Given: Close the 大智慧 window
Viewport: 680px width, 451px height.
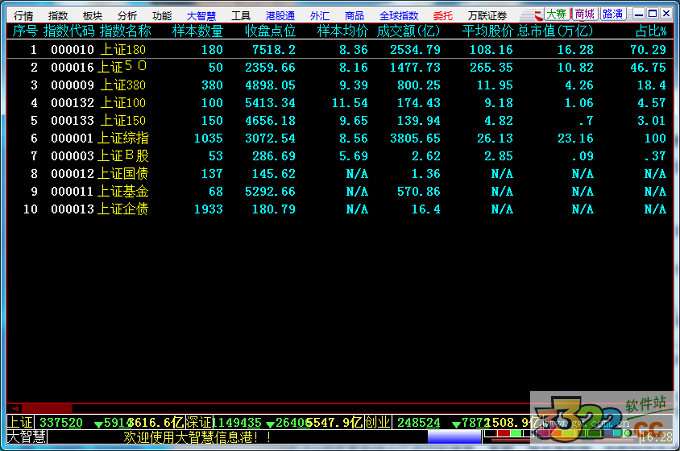Looking at the screenshot, I should (666, 14).
